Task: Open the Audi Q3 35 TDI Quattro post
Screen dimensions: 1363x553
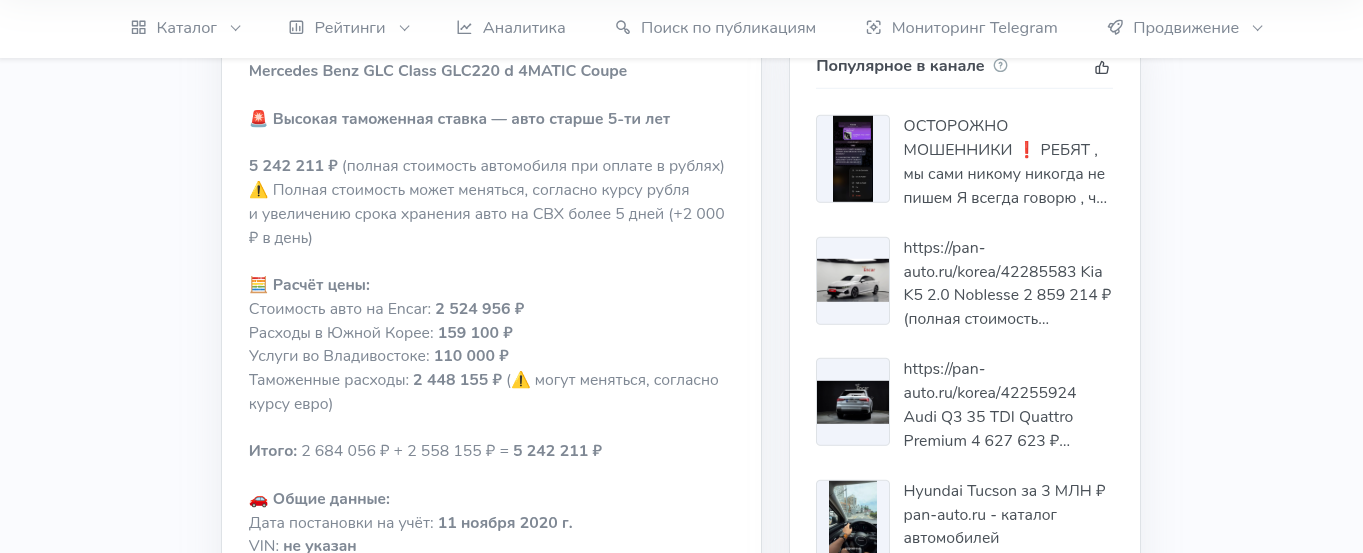Action: (x=990, y=405)
